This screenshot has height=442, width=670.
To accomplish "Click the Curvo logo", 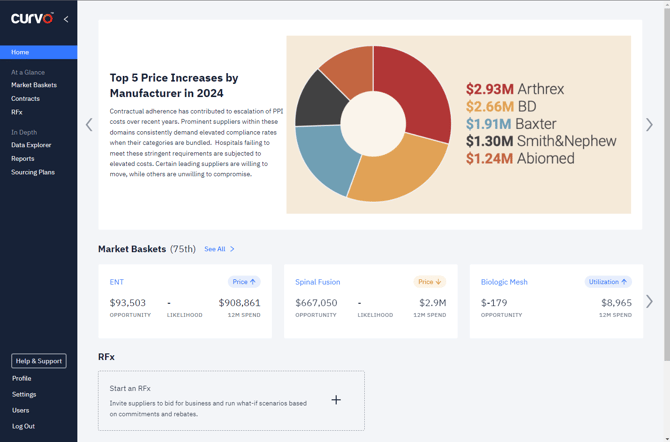I will pos(32,18).
